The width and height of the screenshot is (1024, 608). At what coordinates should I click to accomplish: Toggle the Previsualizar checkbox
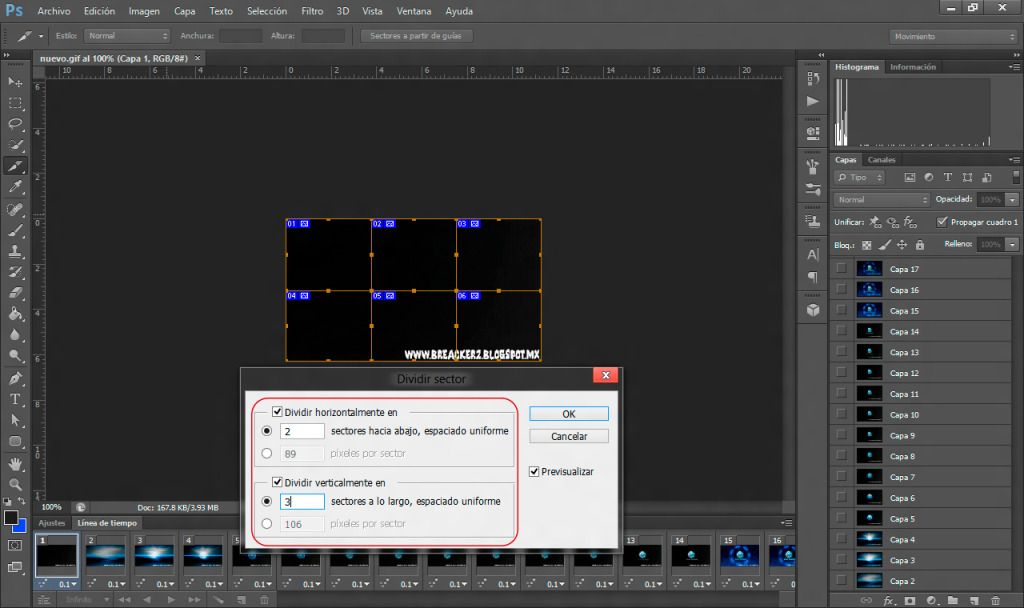click(534, 472)
